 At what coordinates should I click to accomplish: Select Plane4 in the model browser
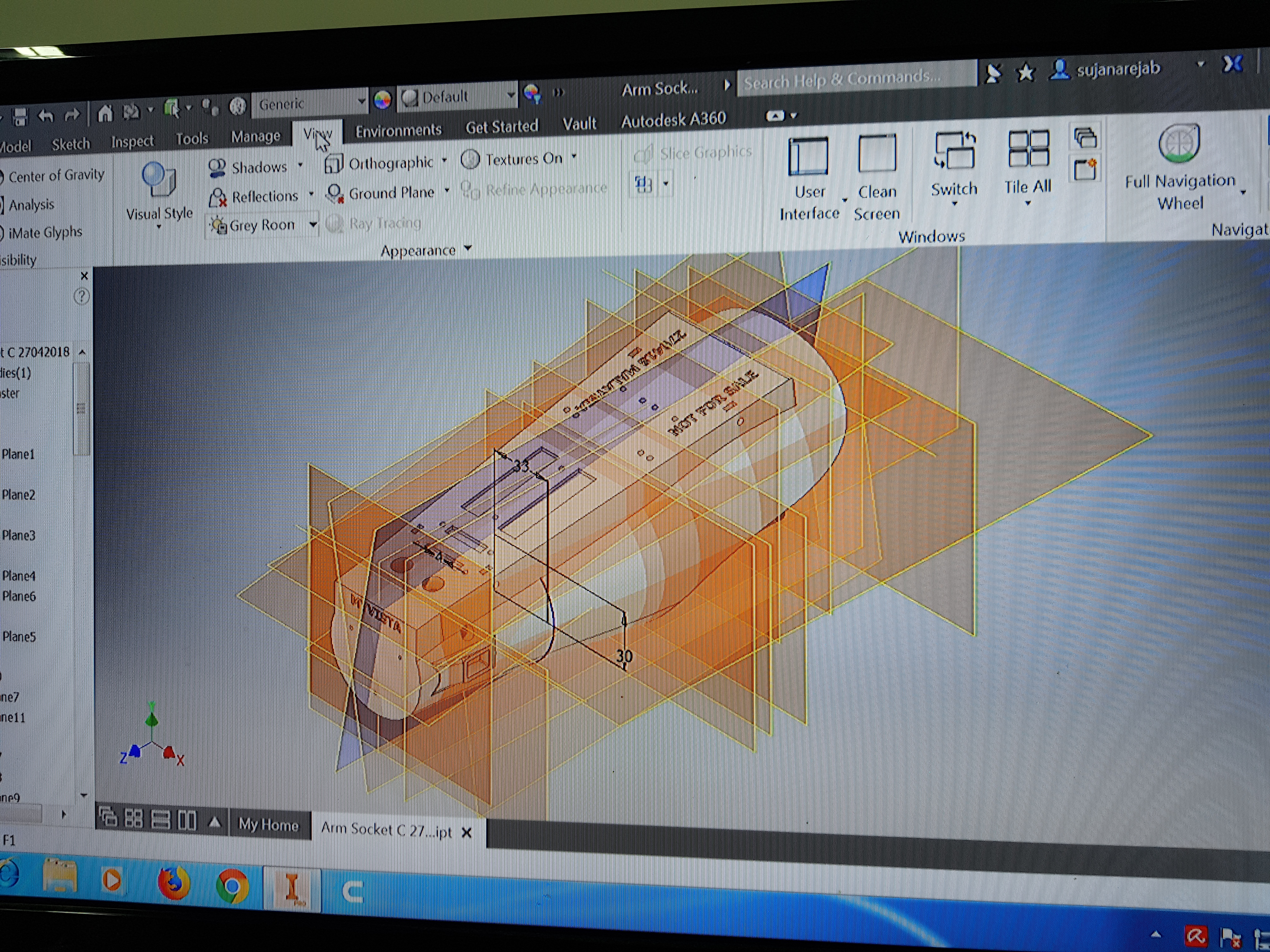click(18, 575)
